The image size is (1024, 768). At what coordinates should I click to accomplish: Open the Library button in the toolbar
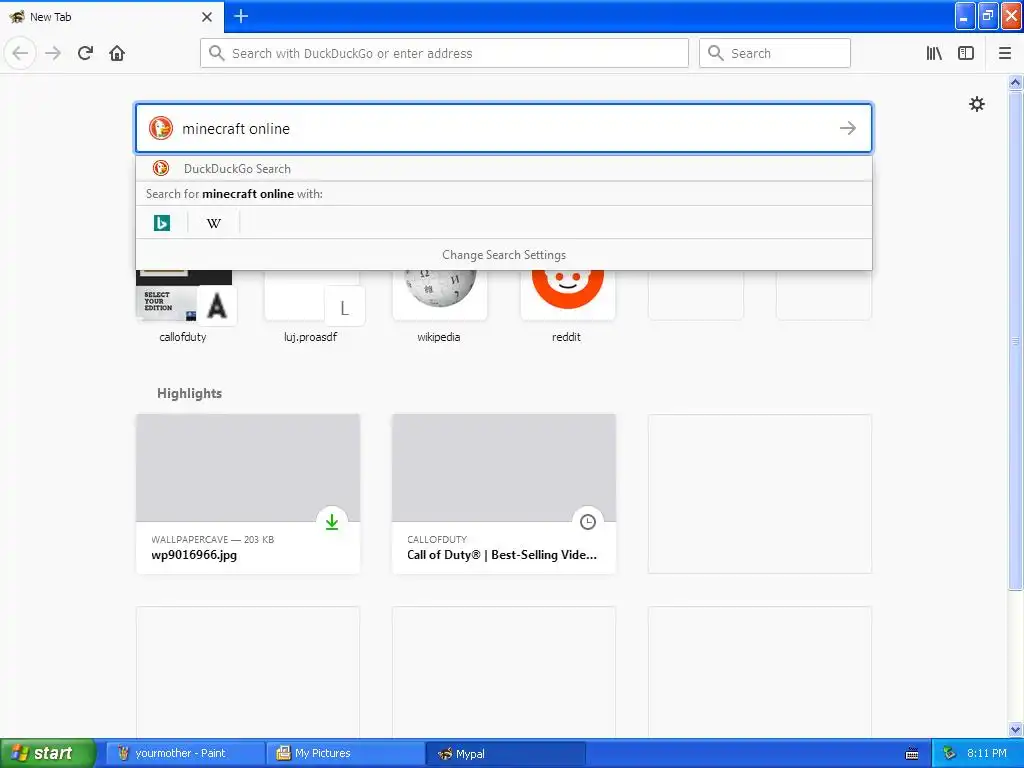[x=934, y=53]
